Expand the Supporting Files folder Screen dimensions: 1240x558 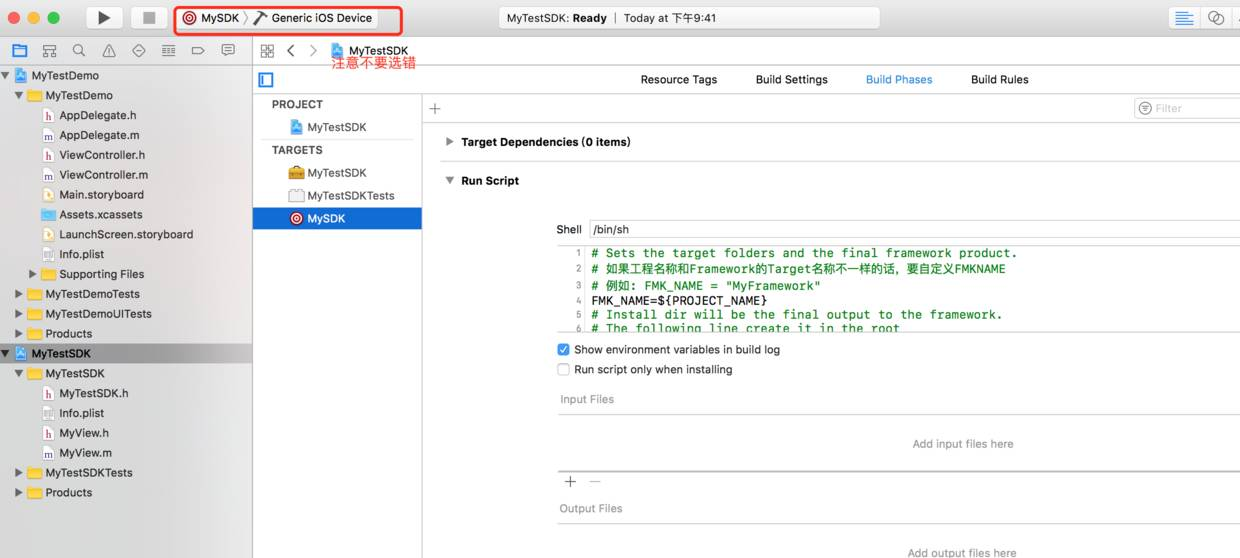[33, 274]
